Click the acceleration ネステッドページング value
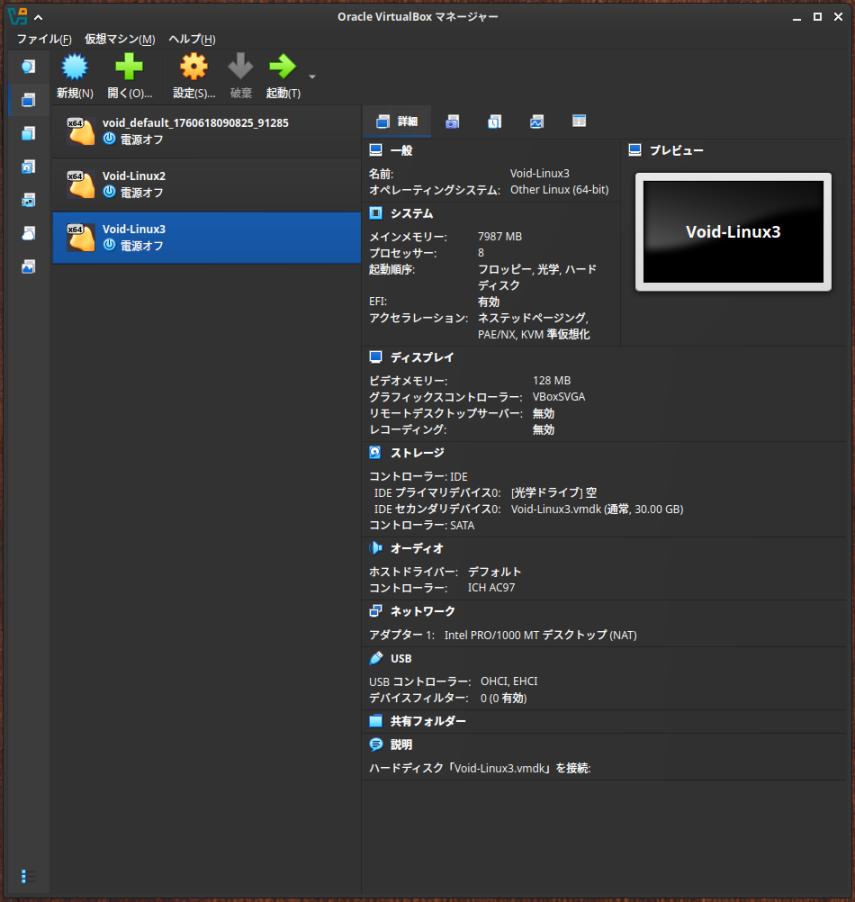This screenshot has width=855, height=902. [533, 326]
